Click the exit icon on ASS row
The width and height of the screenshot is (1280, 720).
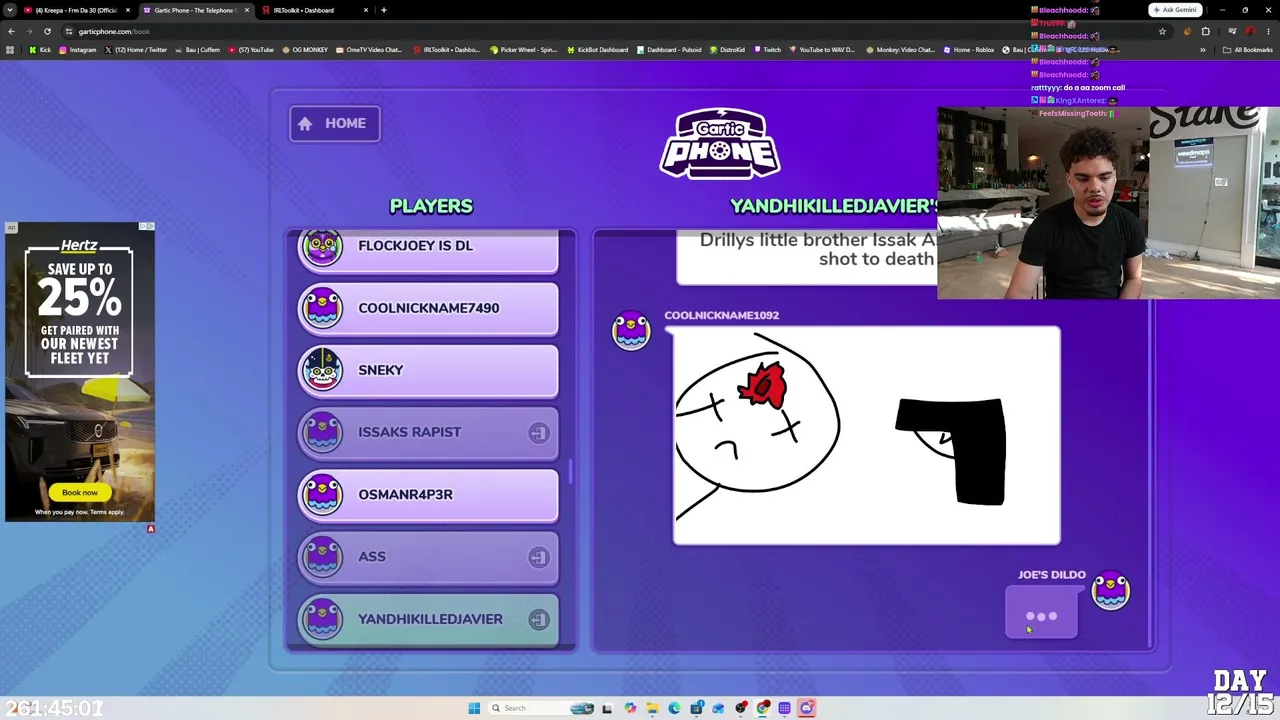click(x=538, y=557)
